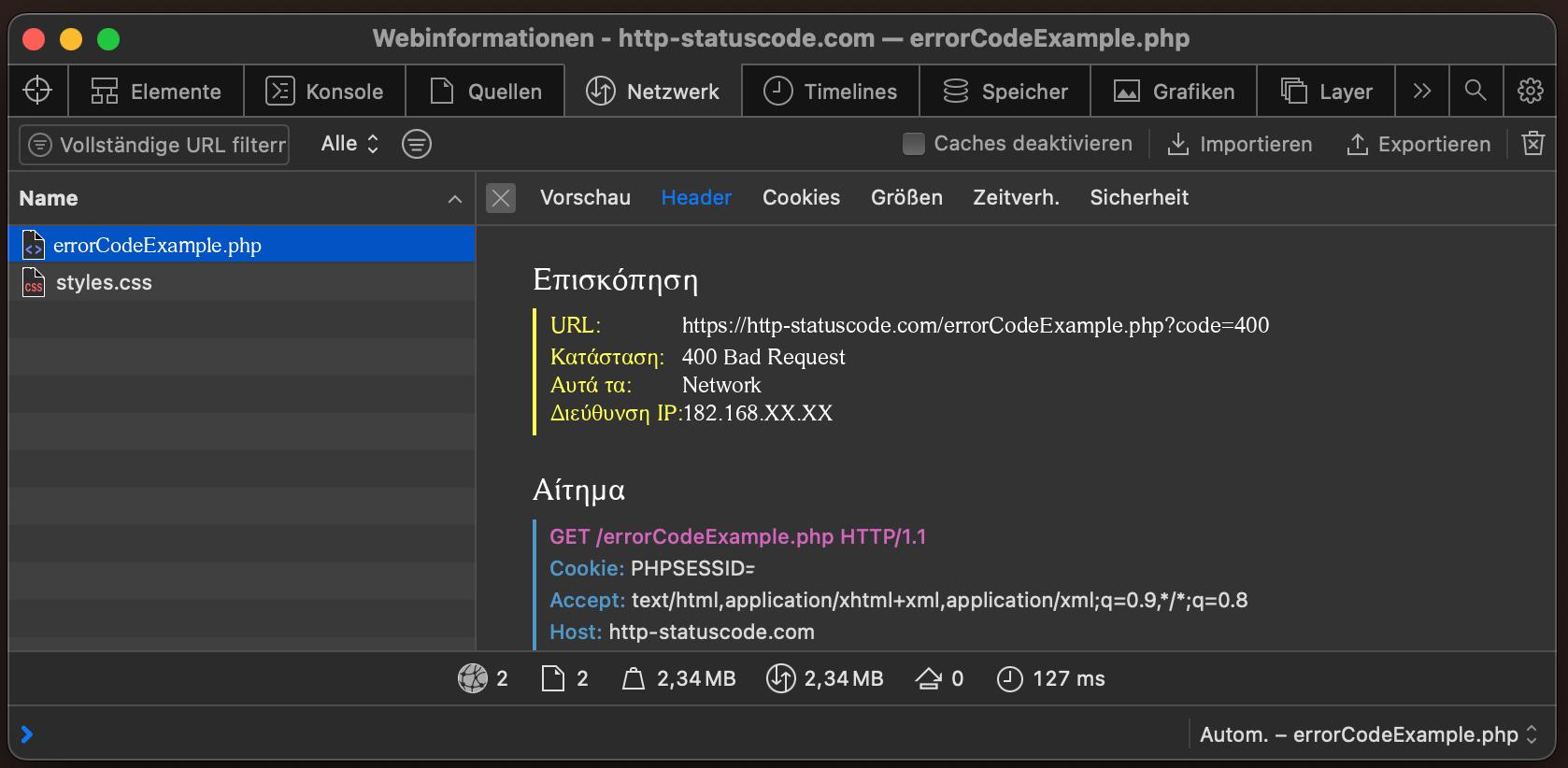Enable Caches deaktivieren checkbox
Viewport: 1568px width, 768px height.
914,144
